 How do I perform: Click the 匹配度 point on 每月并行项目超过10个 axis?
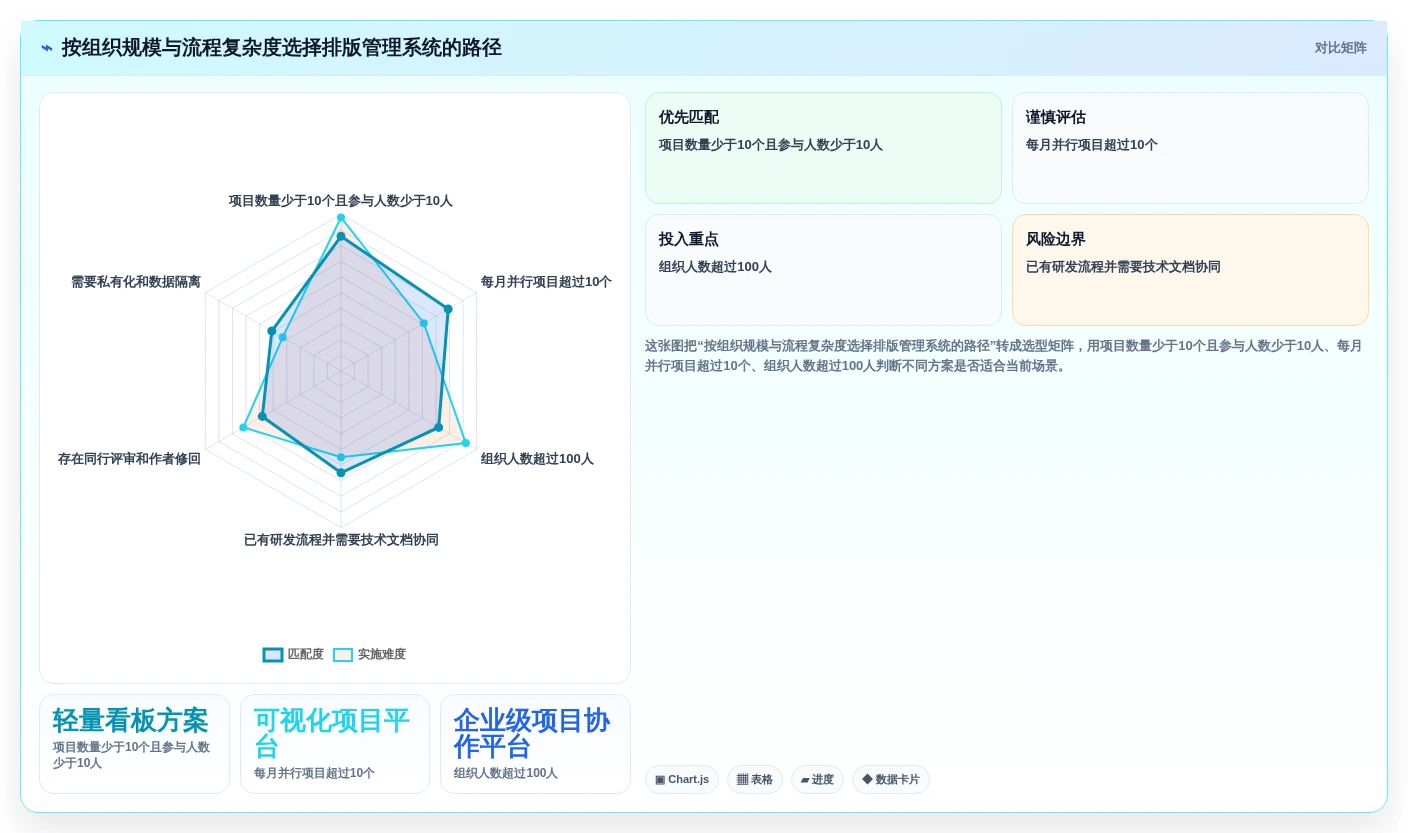pos(448,309)
